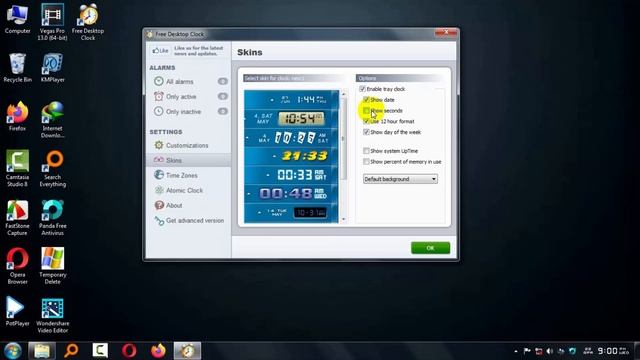Image resolution: width=640 pixels, height=360 pixels.
Task: Open the Time Zones settings page
Action: (189, 176)
